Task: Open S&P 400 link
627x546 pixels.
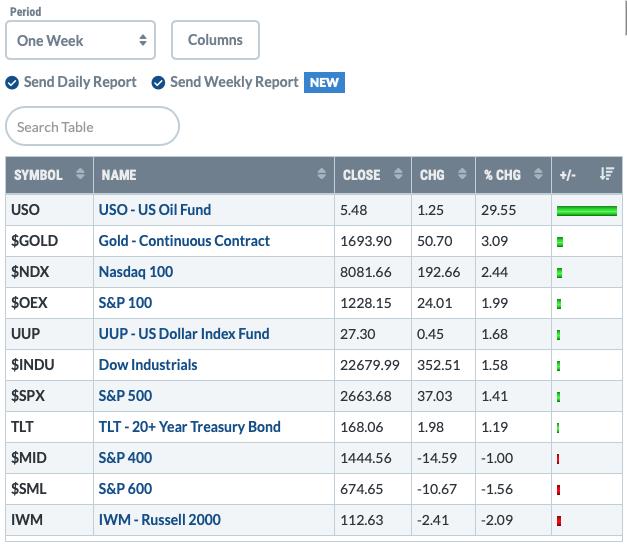Action: click(125, 458)
